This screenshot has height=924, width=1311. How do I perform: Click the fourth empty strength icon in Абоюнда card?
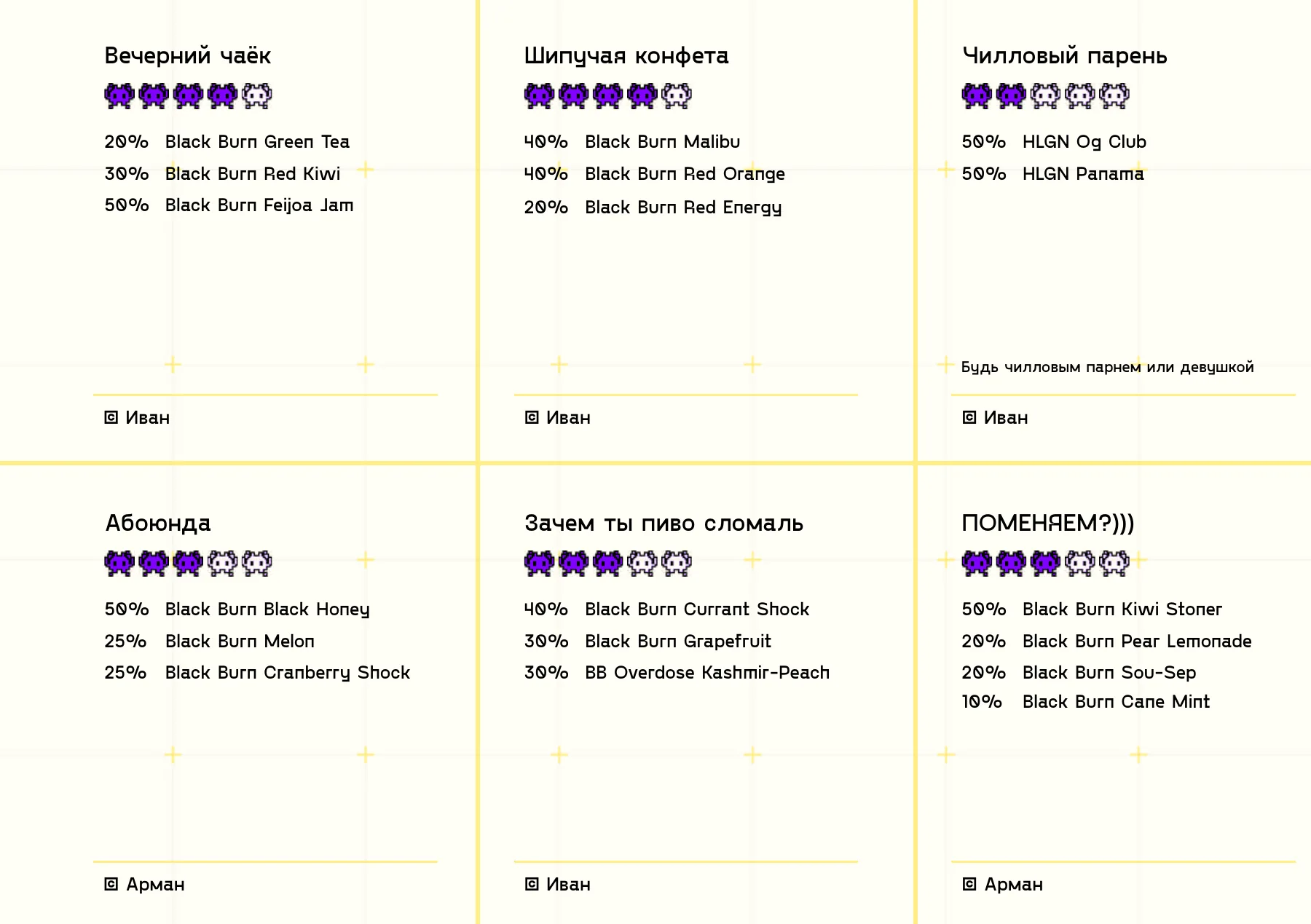(x=222, y=563)
